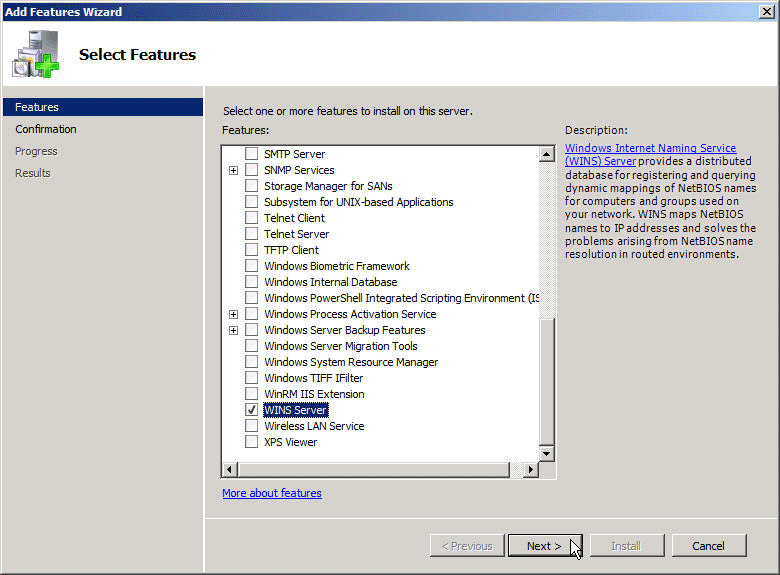Close the Add Features Wizard window
The image size is (780, 575).
click(x=766, y=11)
